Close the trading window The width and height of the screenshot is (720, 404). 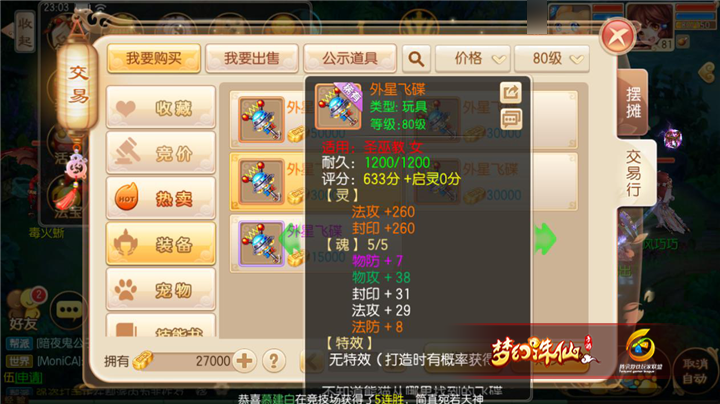pyautogui.click(x=618, y=36)
